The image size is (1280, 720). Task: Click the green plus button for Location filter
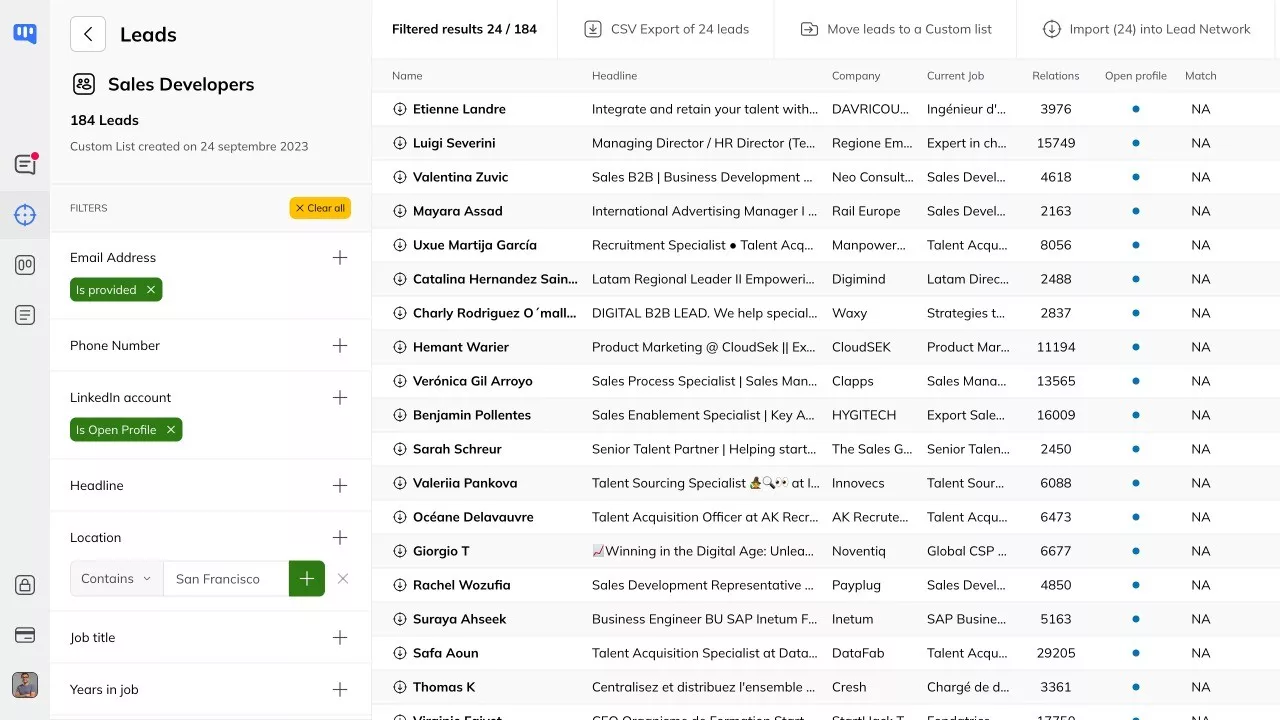pos(307,579)
